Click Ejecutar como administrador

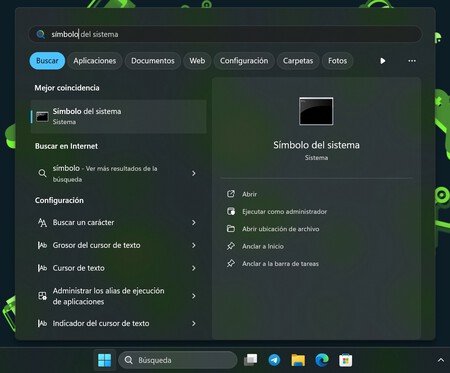point(284,211)
